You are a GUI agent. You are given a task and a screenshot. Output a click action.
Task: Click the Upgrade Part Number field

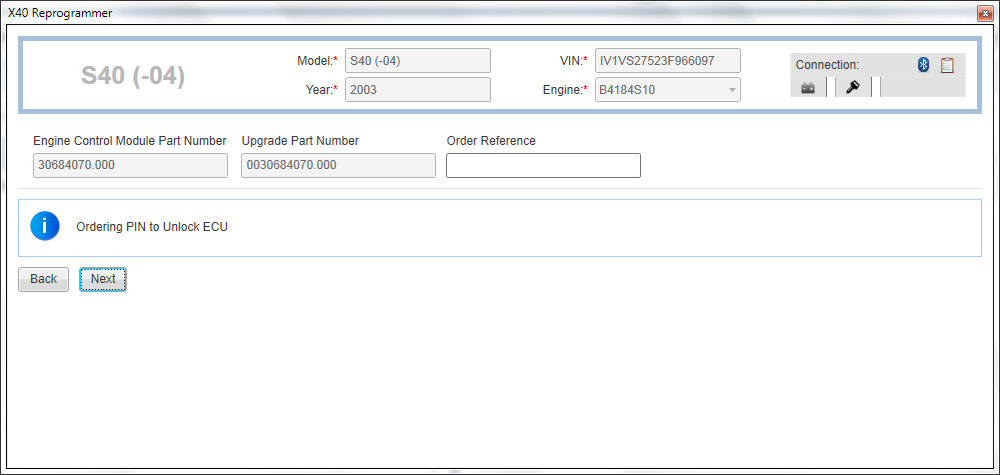click(339, 165)
